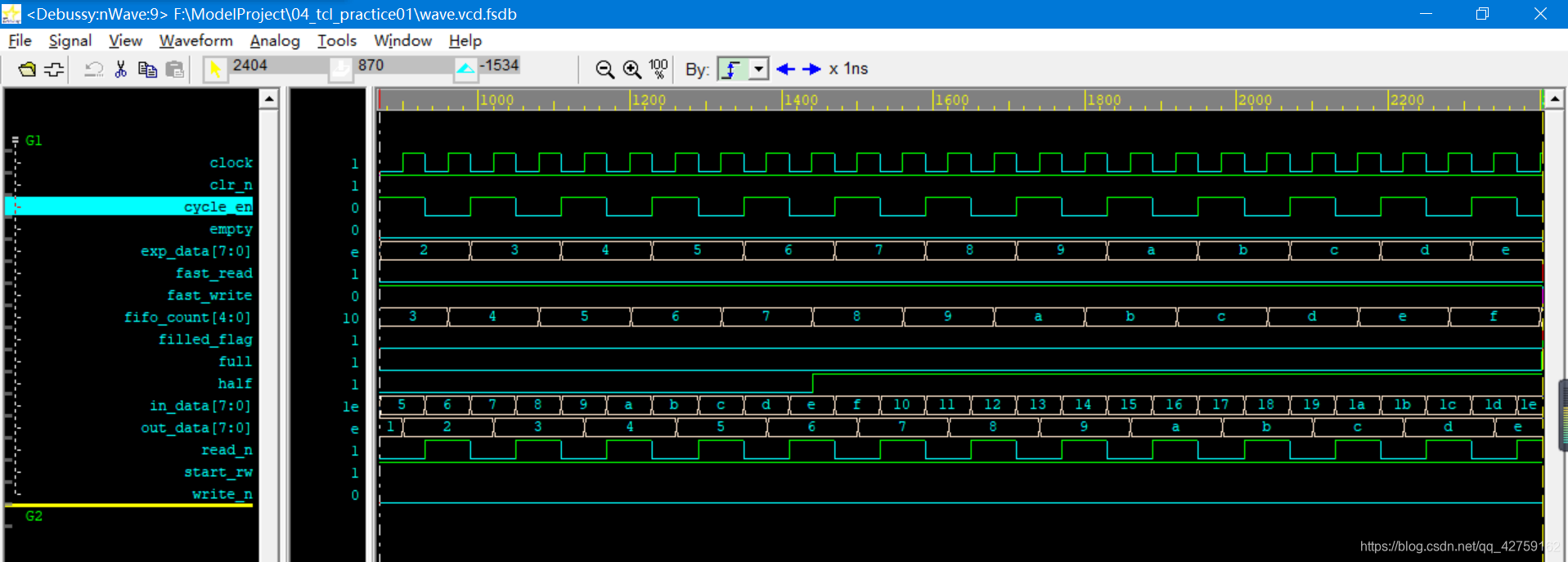1568x562 pixels.
Task: Click the Paste toolbar icon
Action: click(174, 70)
